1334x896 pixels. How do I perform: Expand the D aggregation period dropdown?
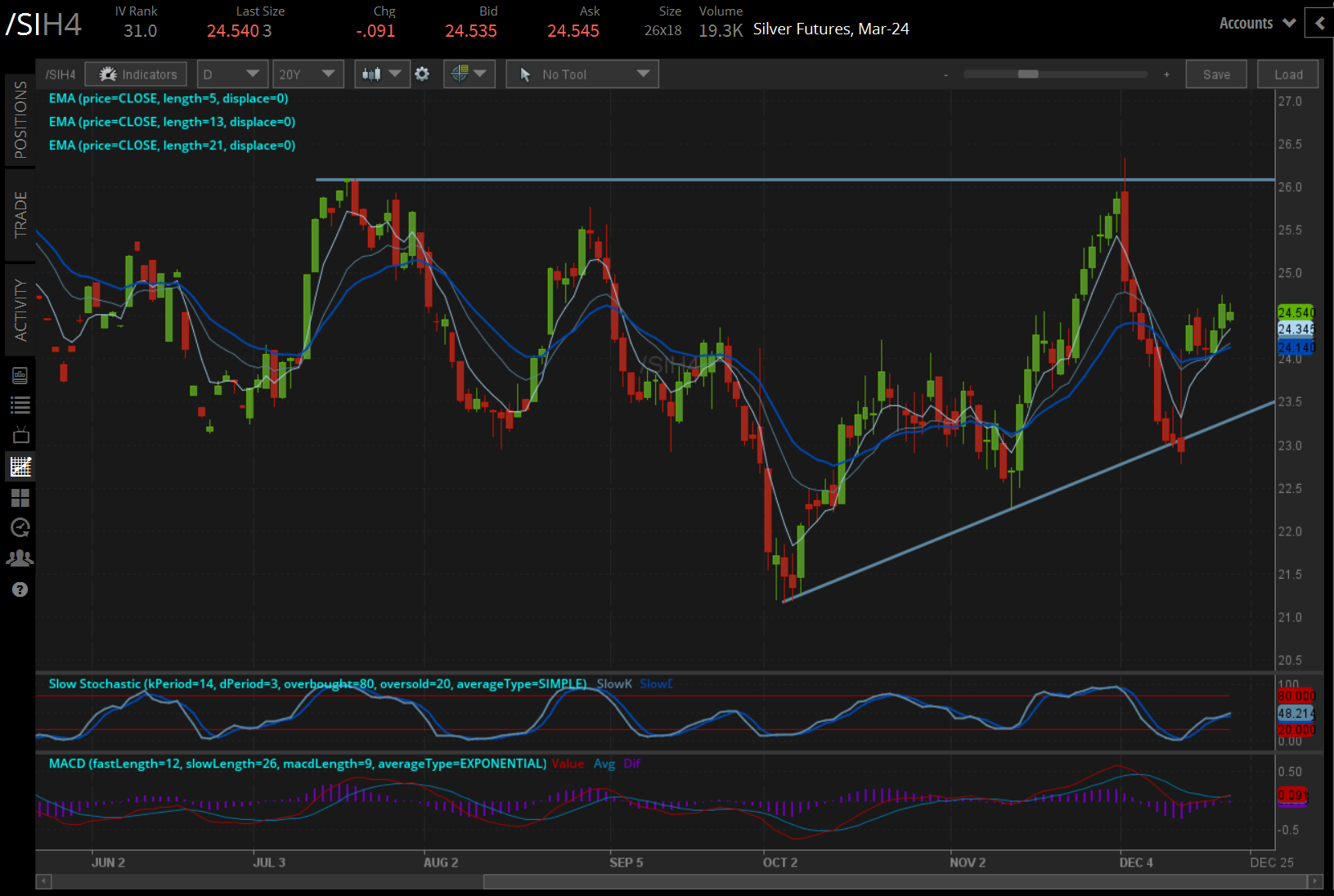(x=231, y=74)
